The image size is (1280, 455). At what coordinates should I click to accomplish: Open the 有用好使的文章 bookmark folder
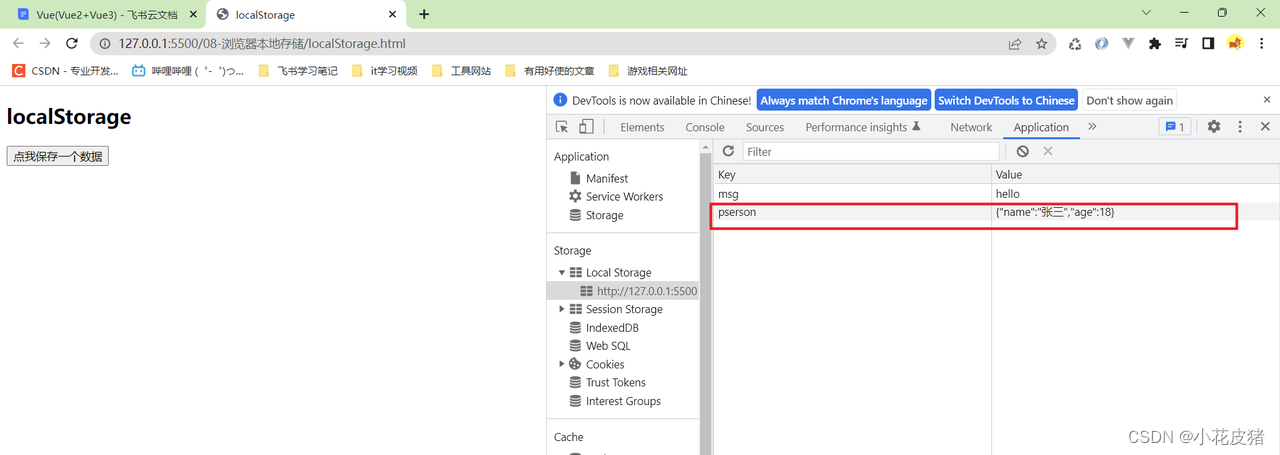(550, 71)
